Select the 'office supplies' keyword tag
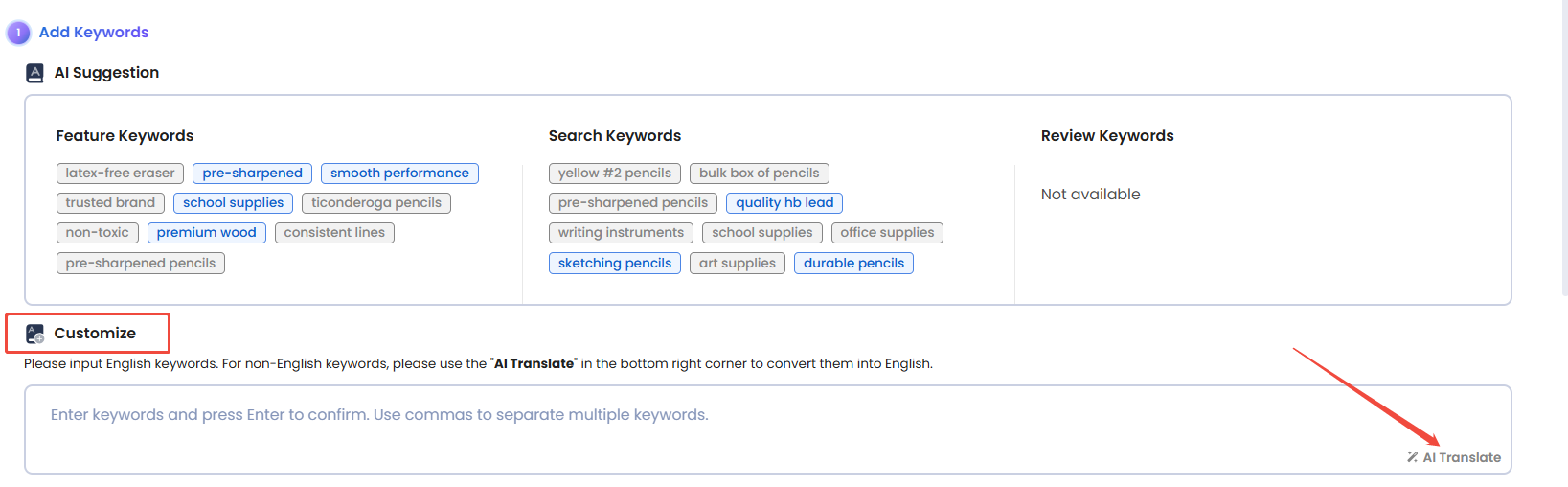Screen dimensions: 1568x487 (887, 233)
